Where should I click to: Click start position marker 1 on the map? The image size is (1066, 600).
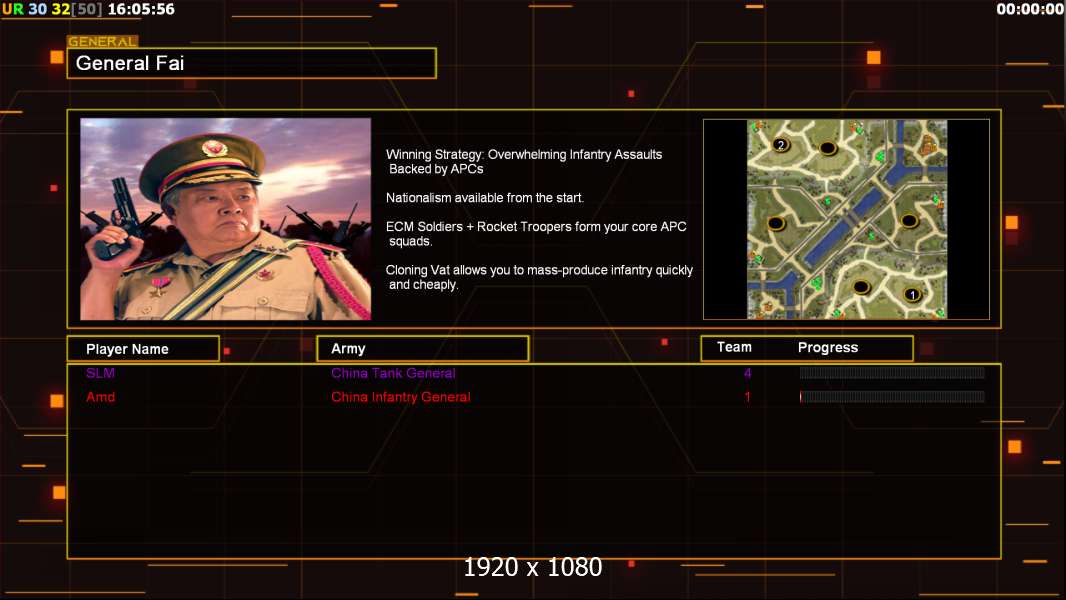click(912, 294)
